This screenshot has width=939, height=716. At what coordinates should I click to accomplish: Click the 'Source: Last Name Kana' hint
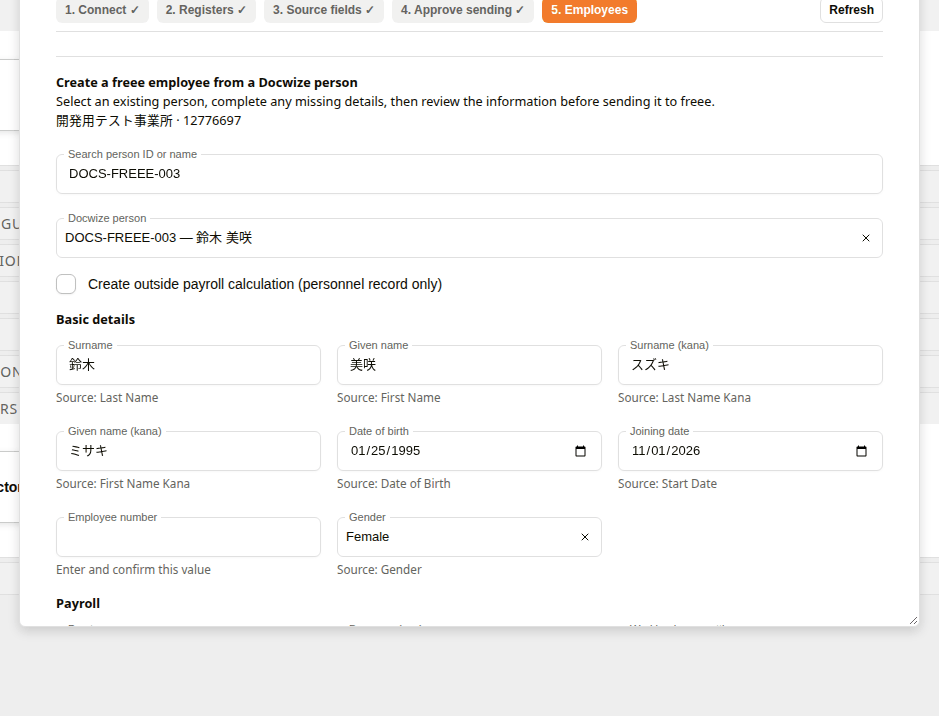(684, 398)
